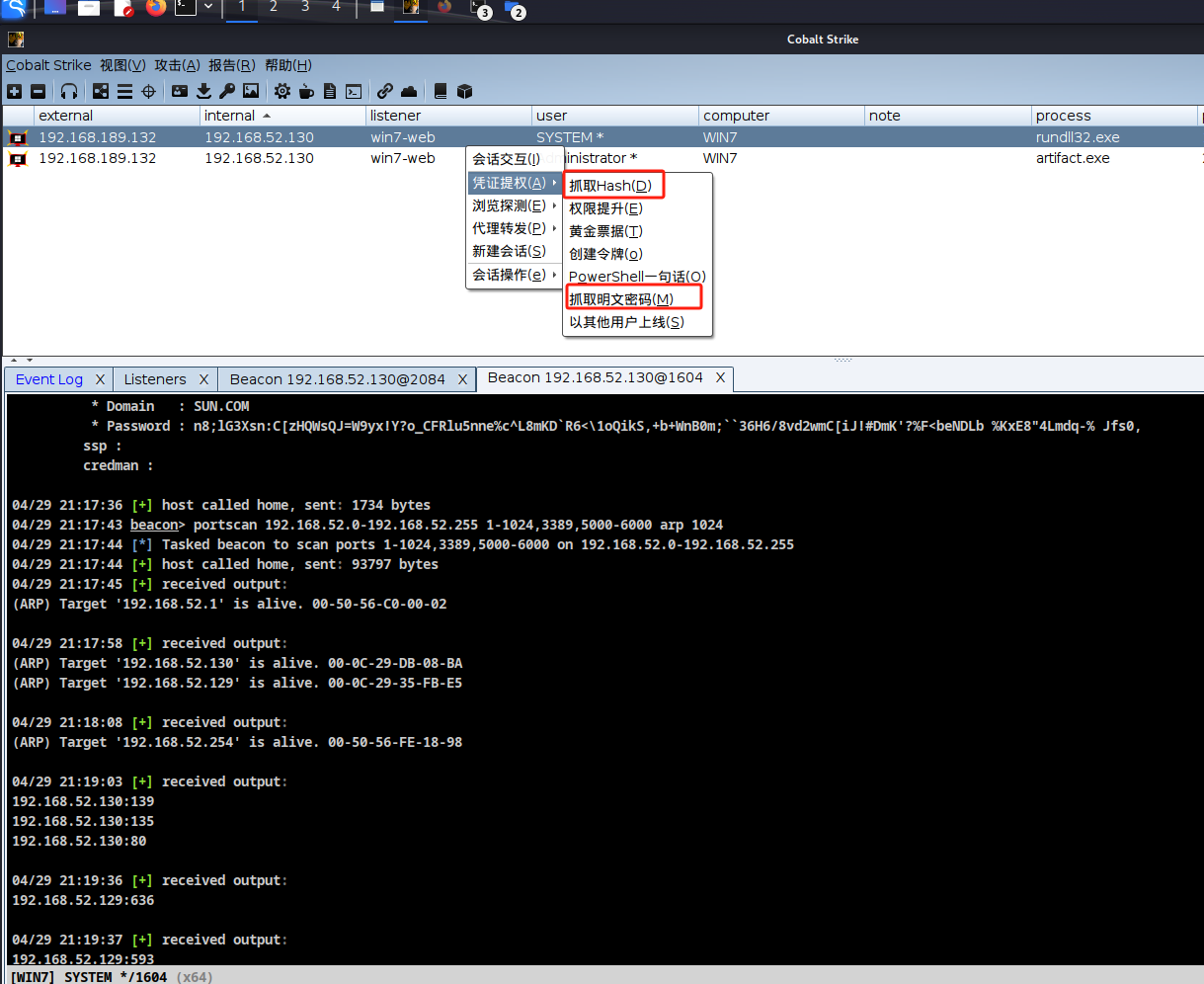
Task: Open the dropdown chevron next to panel terminal
Action: coord(208,8)
